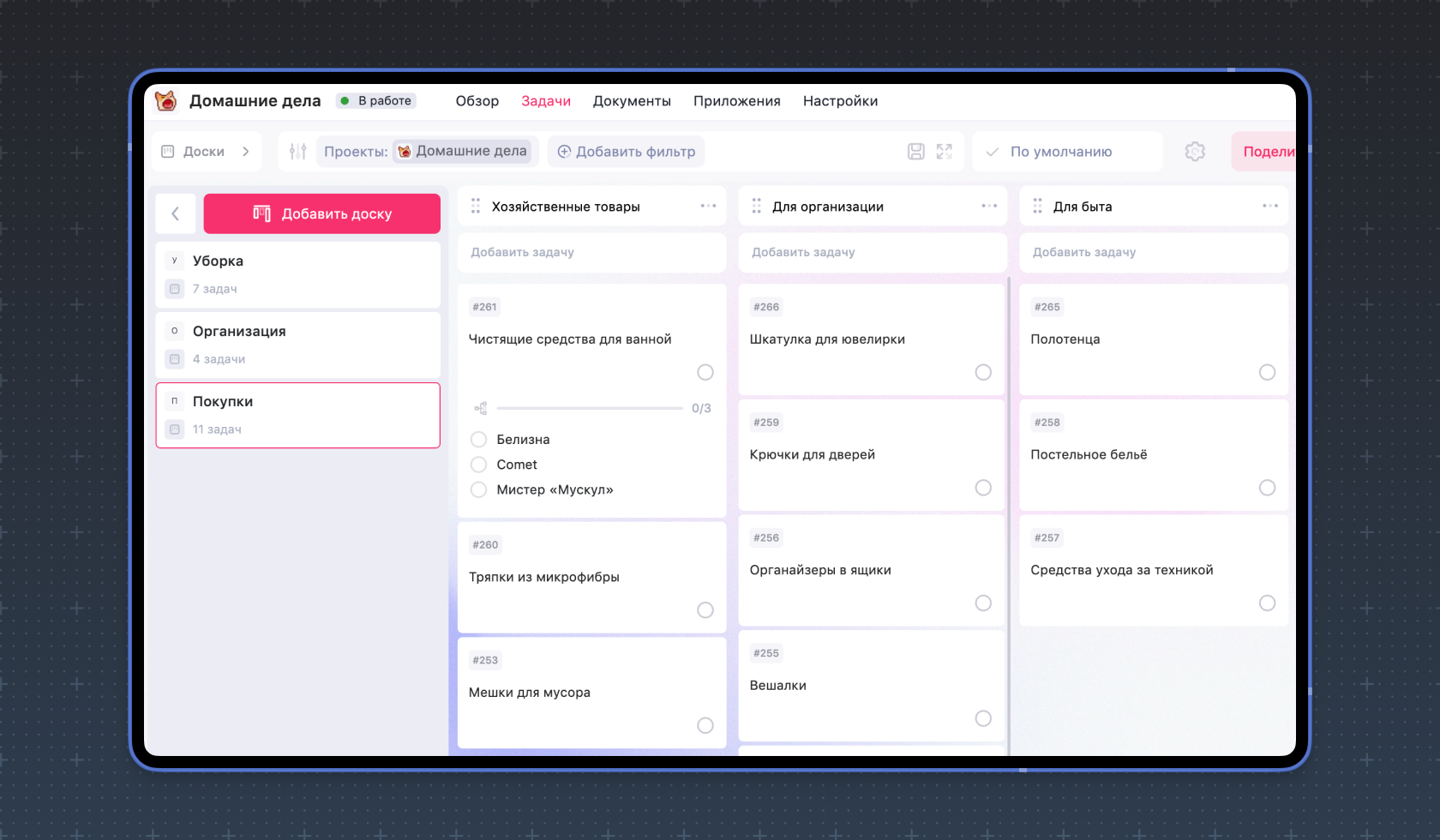The width and height of the screenshot is (1440, 840).
Task: Complete task Полотенца using its circle
Action: click(1267, 372)
